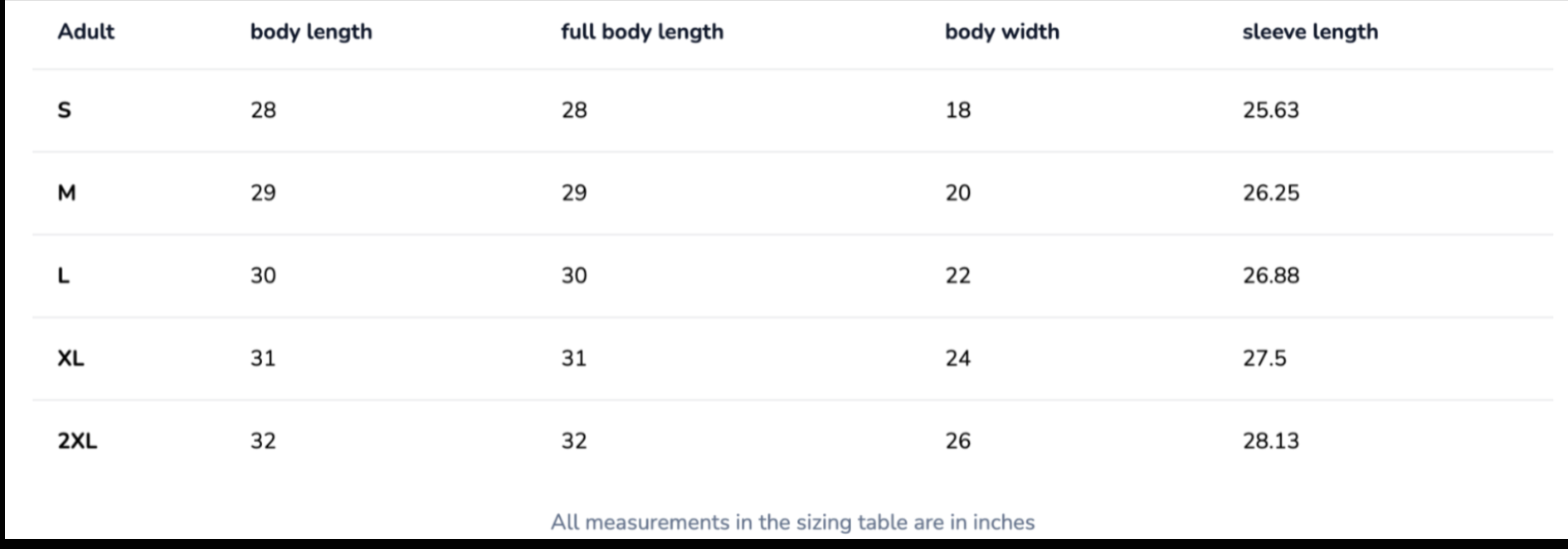
Task: Click sleeve length value 28.13
Action: (1270, 441)
